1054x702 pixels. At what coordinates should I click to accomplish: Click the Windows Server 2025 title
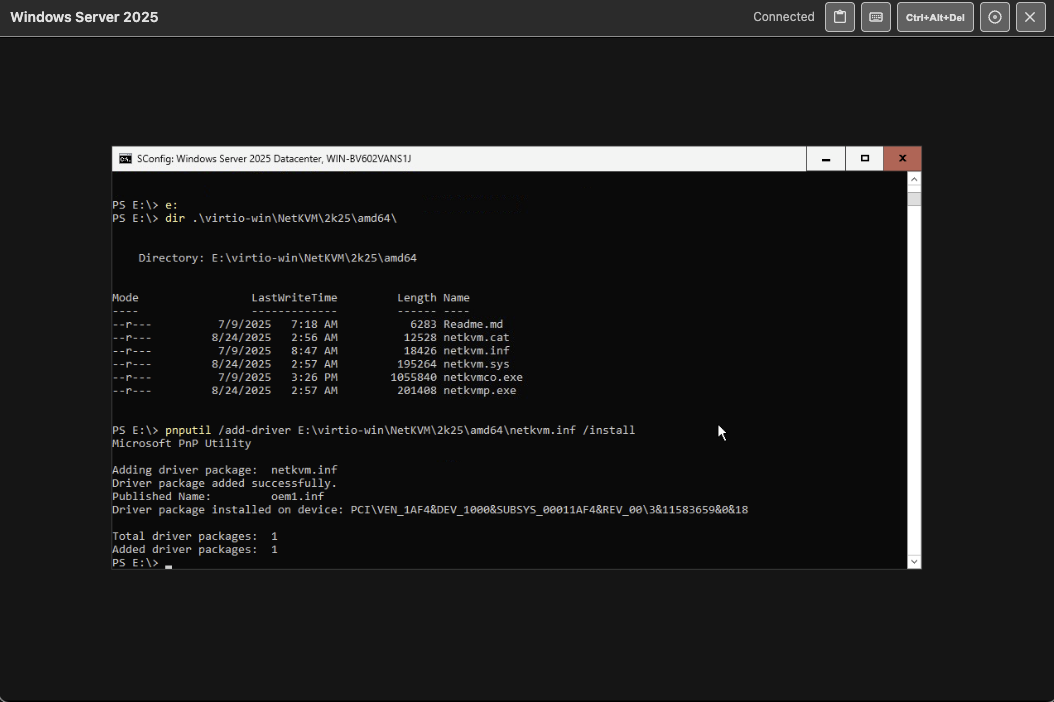tap(84, 17)
